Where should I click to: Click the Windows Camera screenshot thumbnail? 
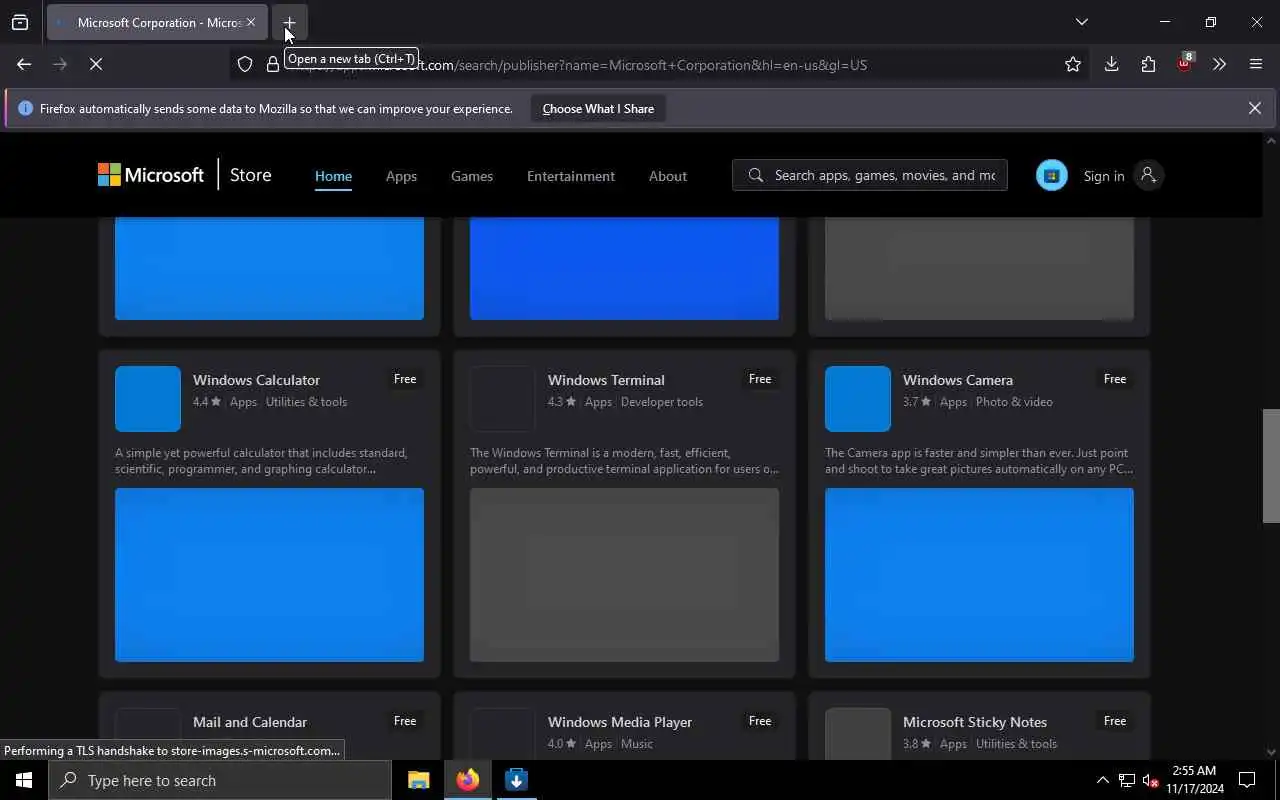[979, 575]
